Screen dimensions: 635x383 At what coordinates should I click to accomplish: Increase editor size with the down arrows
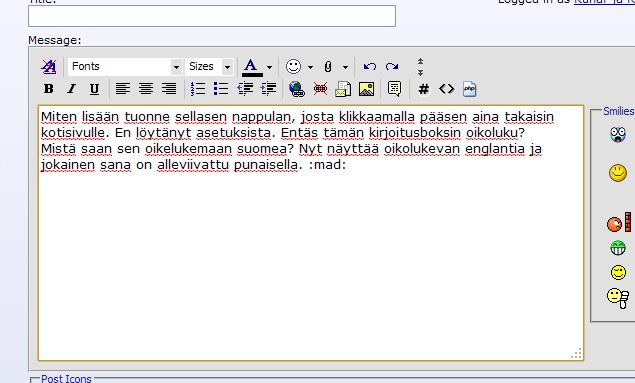(420, 72)
